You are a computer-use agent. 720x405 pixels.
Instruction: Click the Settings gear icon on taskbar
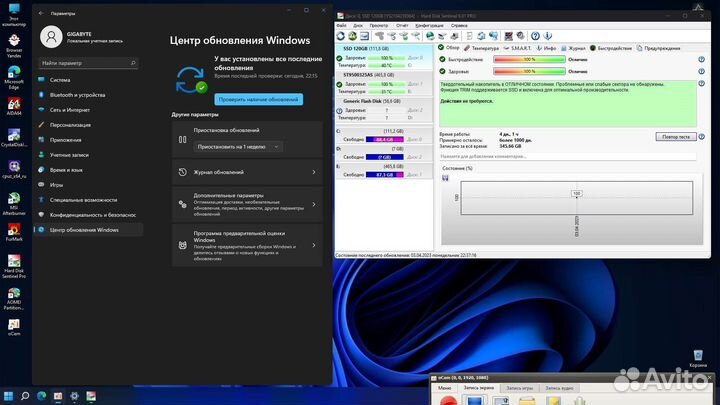tap(74, 396)
